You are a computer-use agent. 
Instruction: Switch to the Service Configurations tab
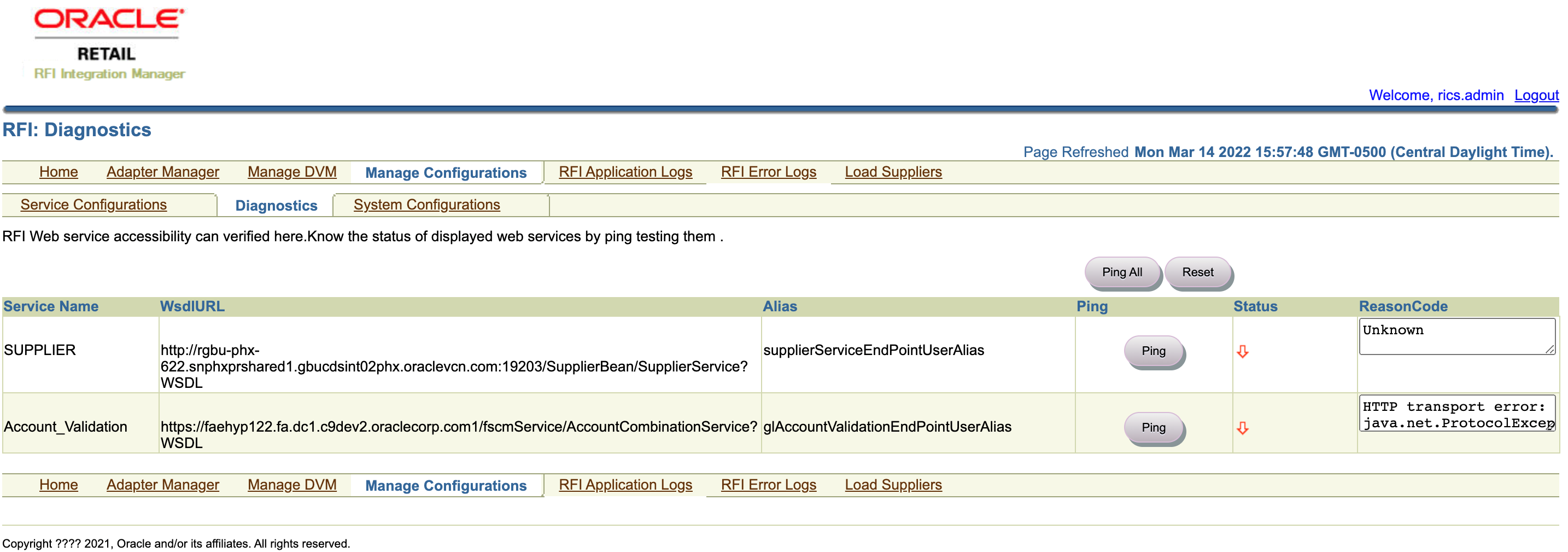93,205
